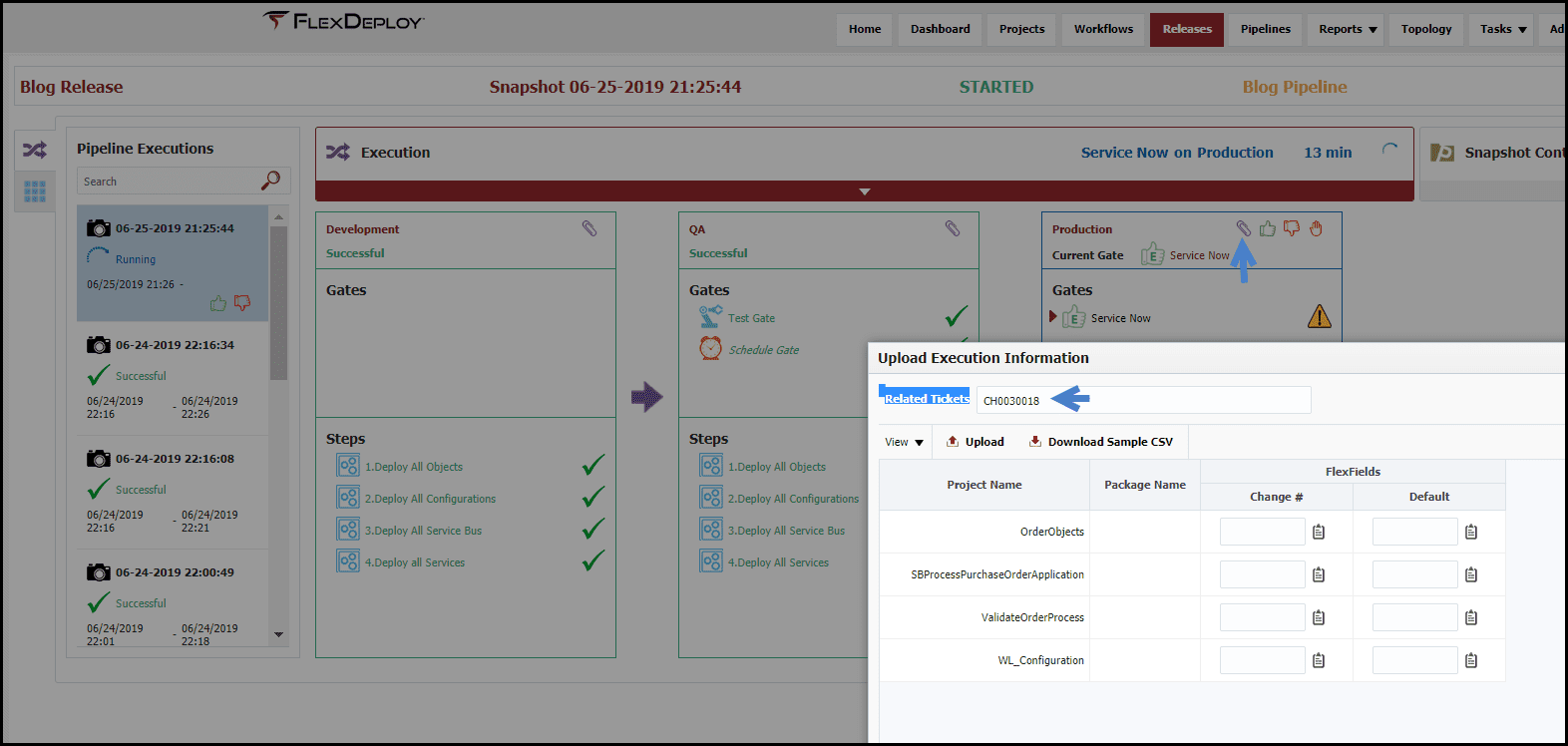This screenshot has width=1568, height=746.
Task: Go to the Pipelines tab
Action: pos(1266,29)
